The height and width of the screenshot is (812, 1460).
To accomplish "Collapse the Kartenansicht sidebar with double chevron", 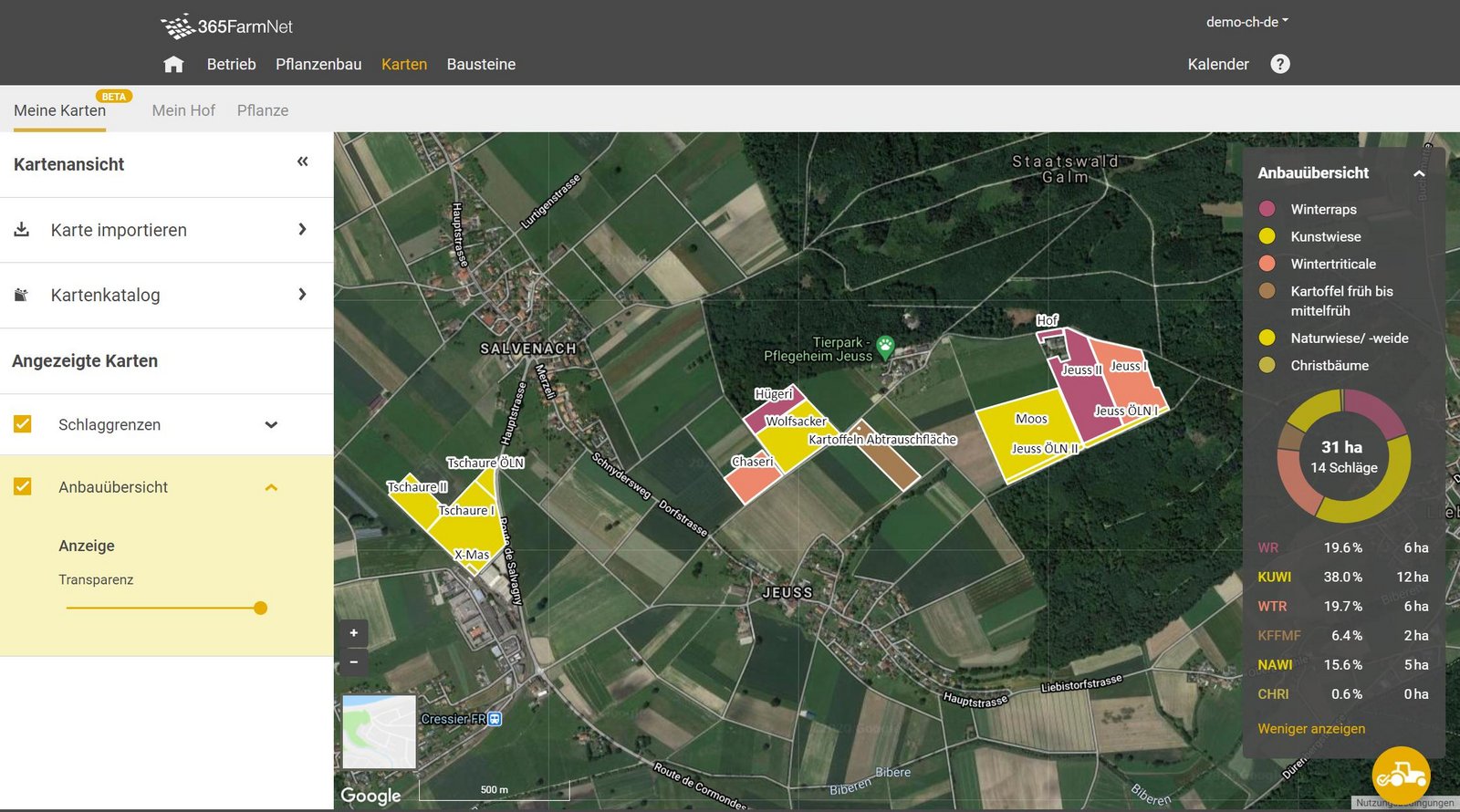I will pos(303,161).
